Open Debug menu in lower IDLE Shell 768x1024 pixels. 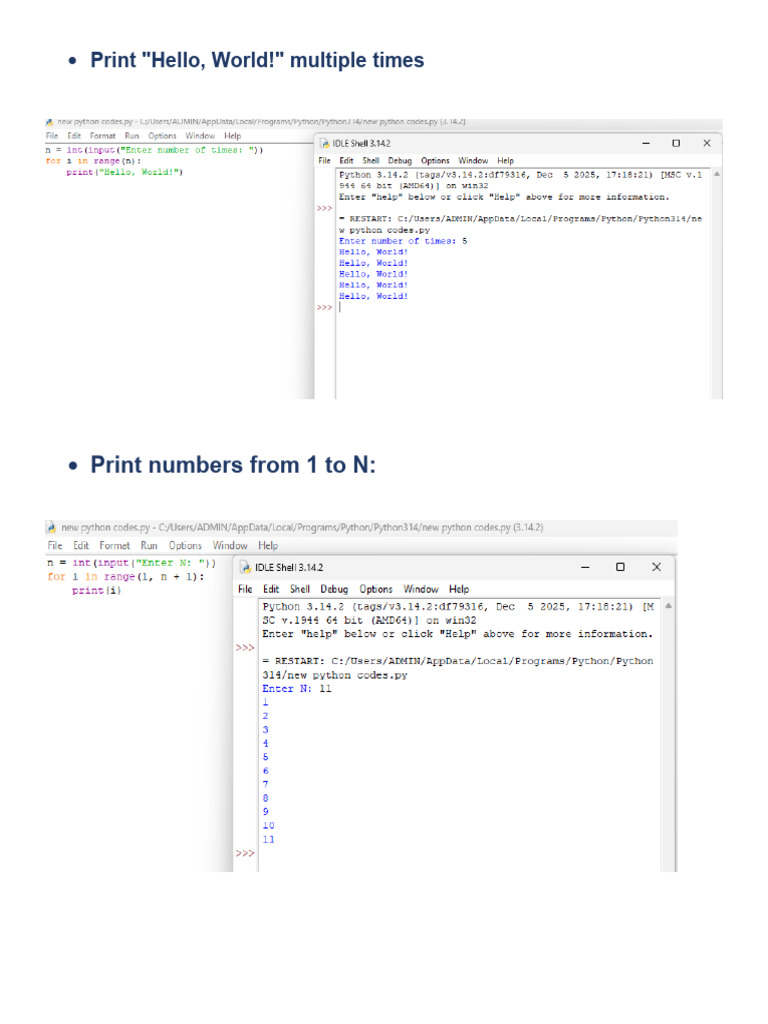(x=334, y=589)
